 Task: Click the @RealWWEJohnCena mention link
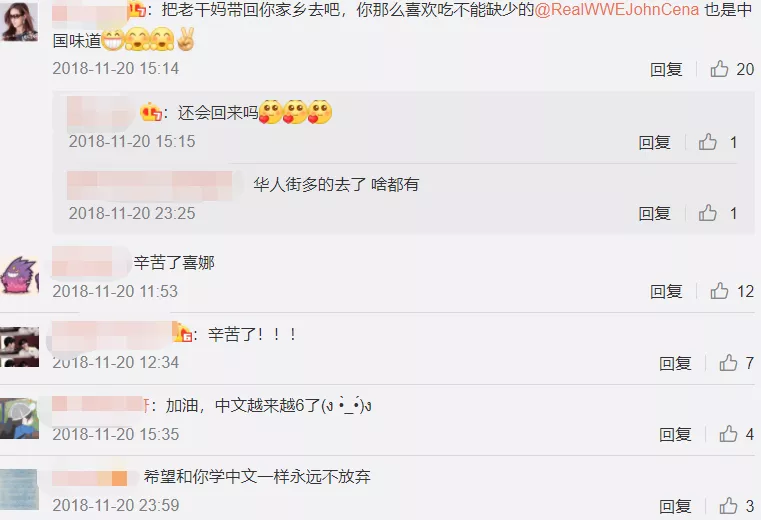(x=616, y=9)
